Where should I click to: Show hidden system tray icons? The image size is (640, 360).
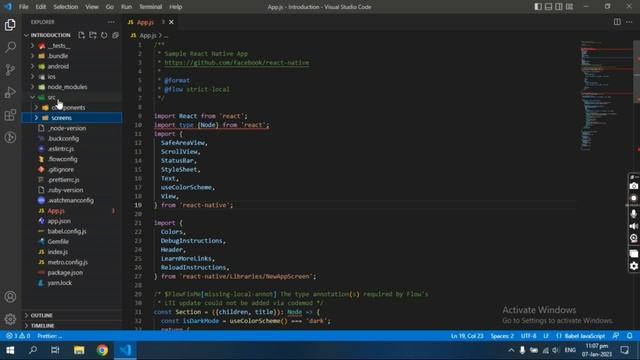click(x=511, y=350)
